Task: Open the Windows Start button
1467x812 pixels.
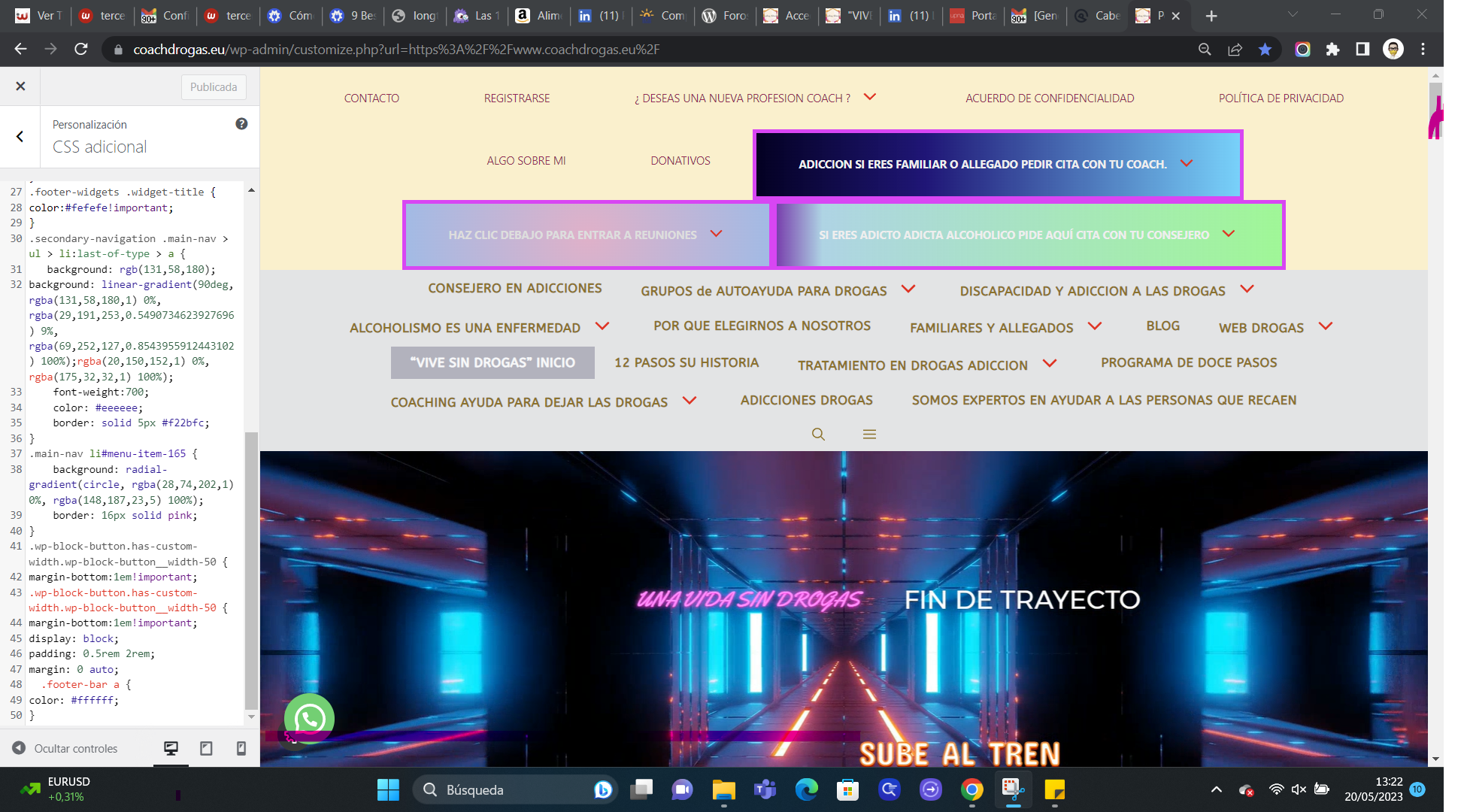Action: (389, 789)
